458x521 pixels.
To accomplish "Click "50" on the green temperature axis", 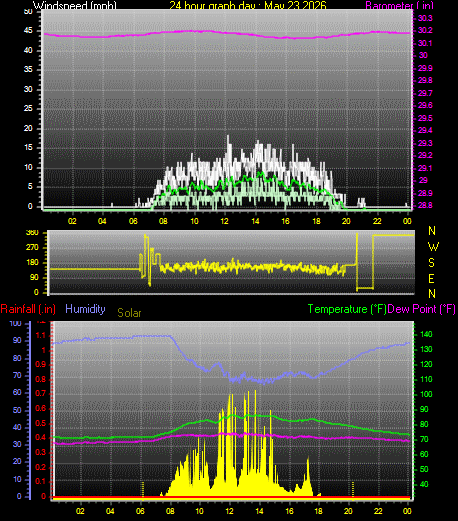I will (424, 469).
